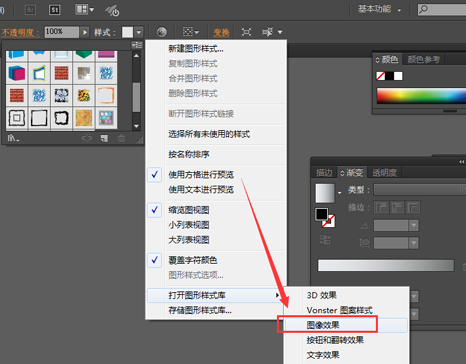466x364 pixels.
Task: Click the Delete Graphic Style trash icon
Action: pos(121,138)
